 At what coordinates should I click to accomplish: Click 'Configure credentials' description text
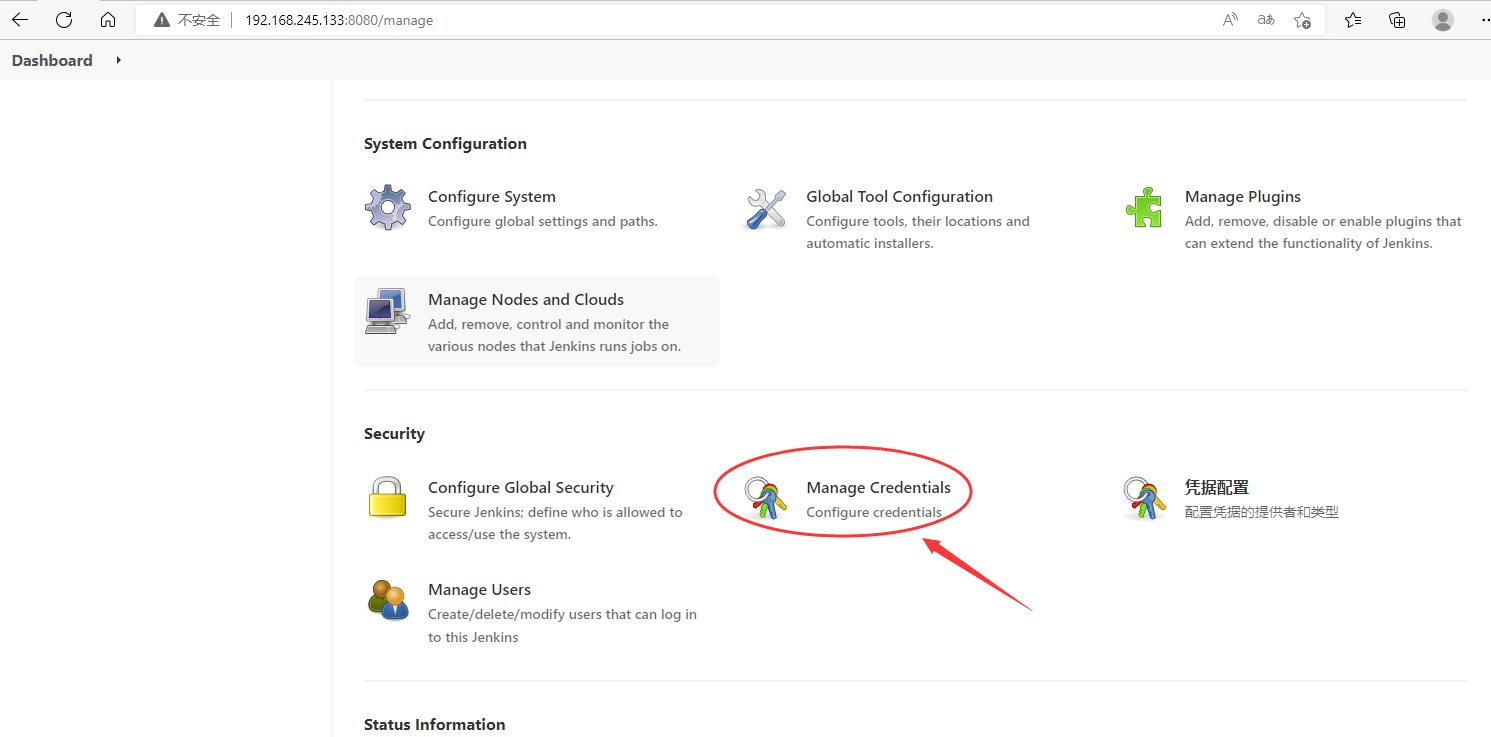[x=874, y=513]
